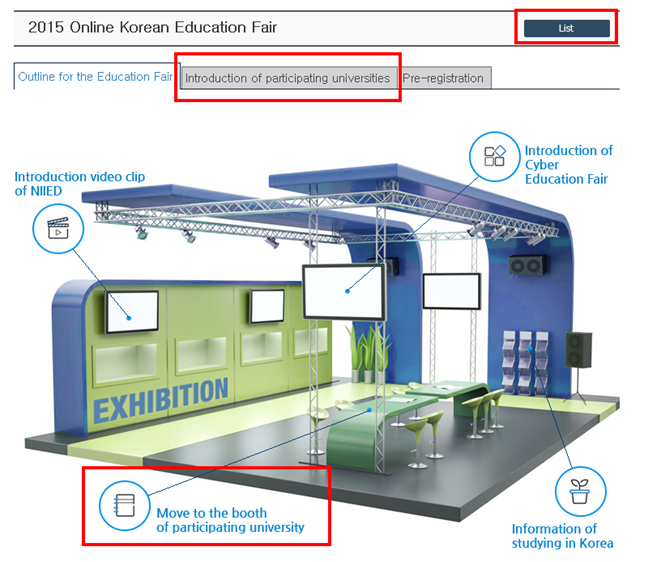Open Introduction of Cyber Education Fair link

(568, 165)
